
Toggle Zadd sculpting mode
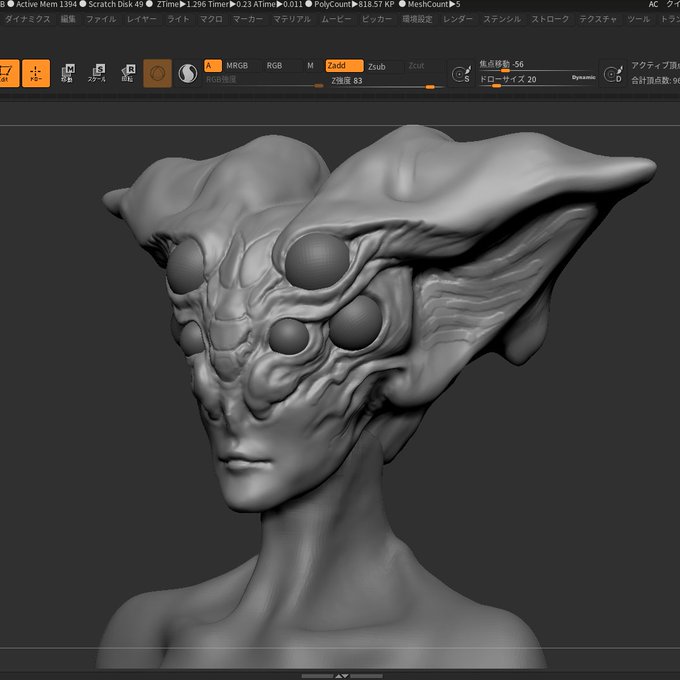click(344, 66)
